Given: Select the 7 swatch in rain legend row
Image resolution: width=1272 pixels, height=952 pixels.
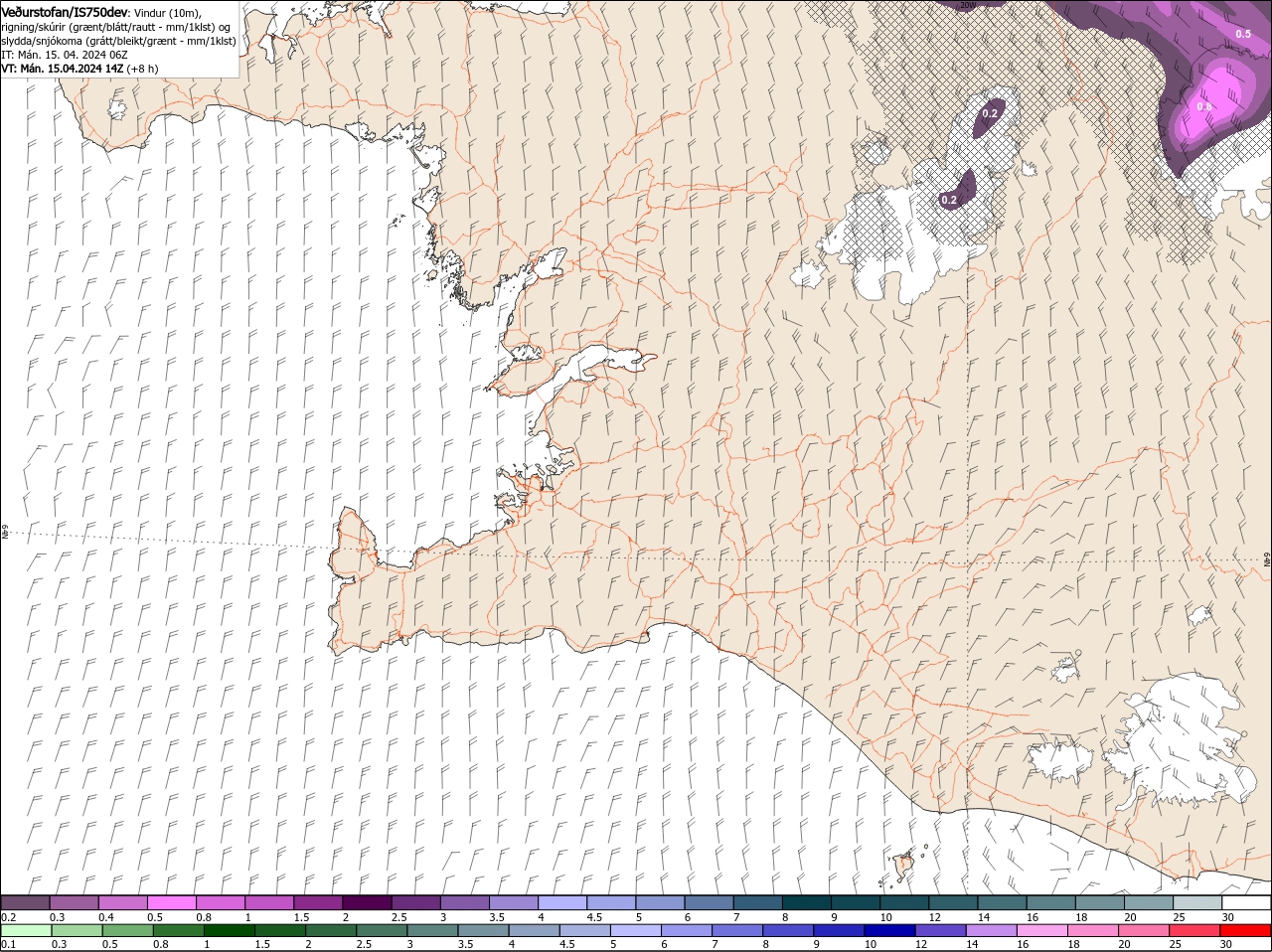Looking at the screenshot, I should click(739, 930).
